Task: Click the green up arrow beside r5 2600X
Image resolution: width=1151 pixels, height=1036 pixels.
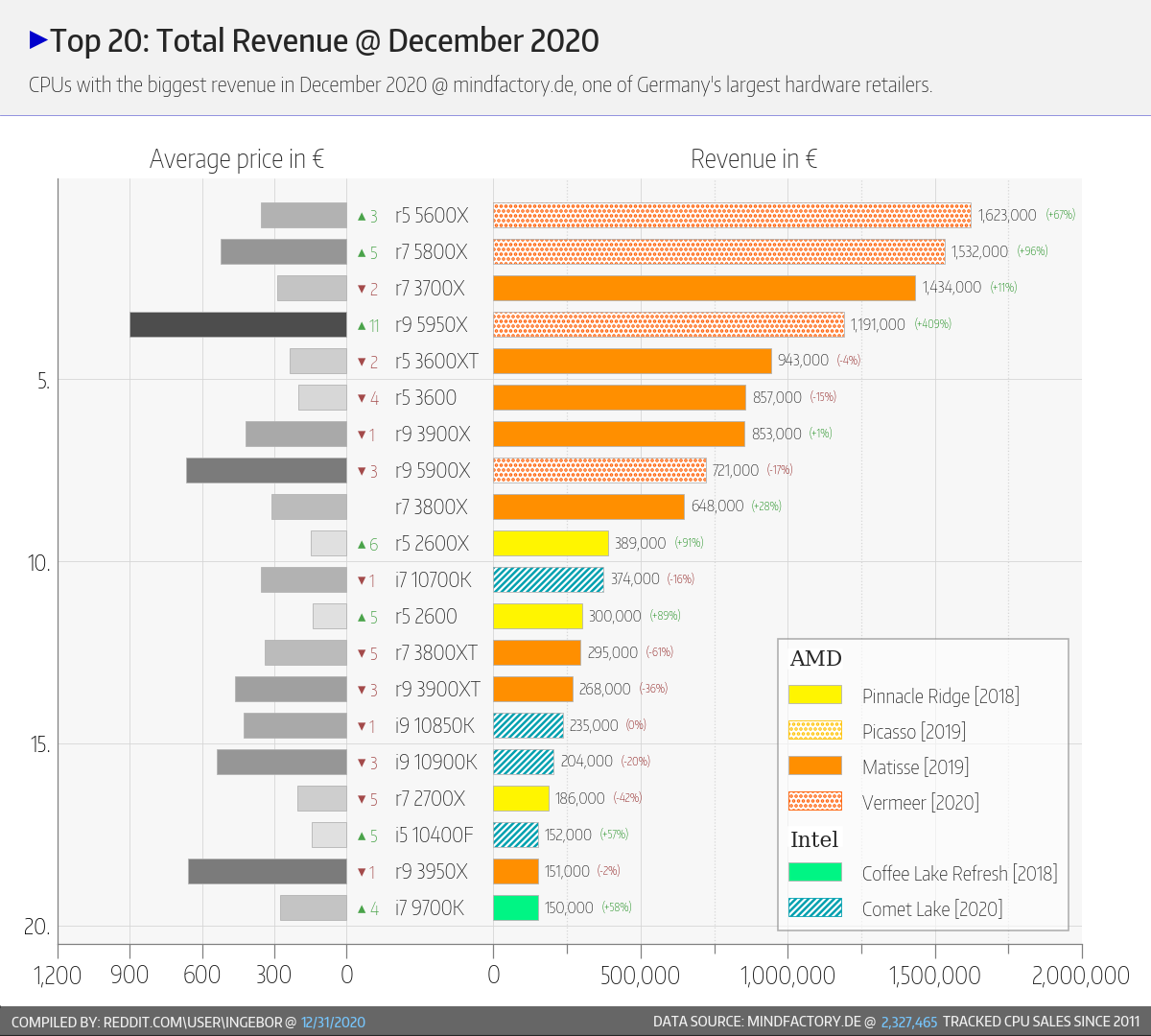Action: point(362,544)
